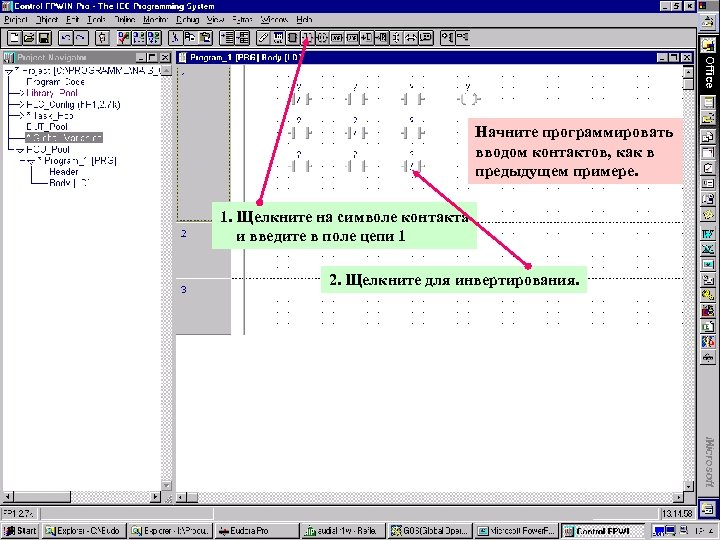The height and width of the screenshot is (540, 720).
Task: Click editor vertical scrollbar down arrow
Action: (688, 486)
